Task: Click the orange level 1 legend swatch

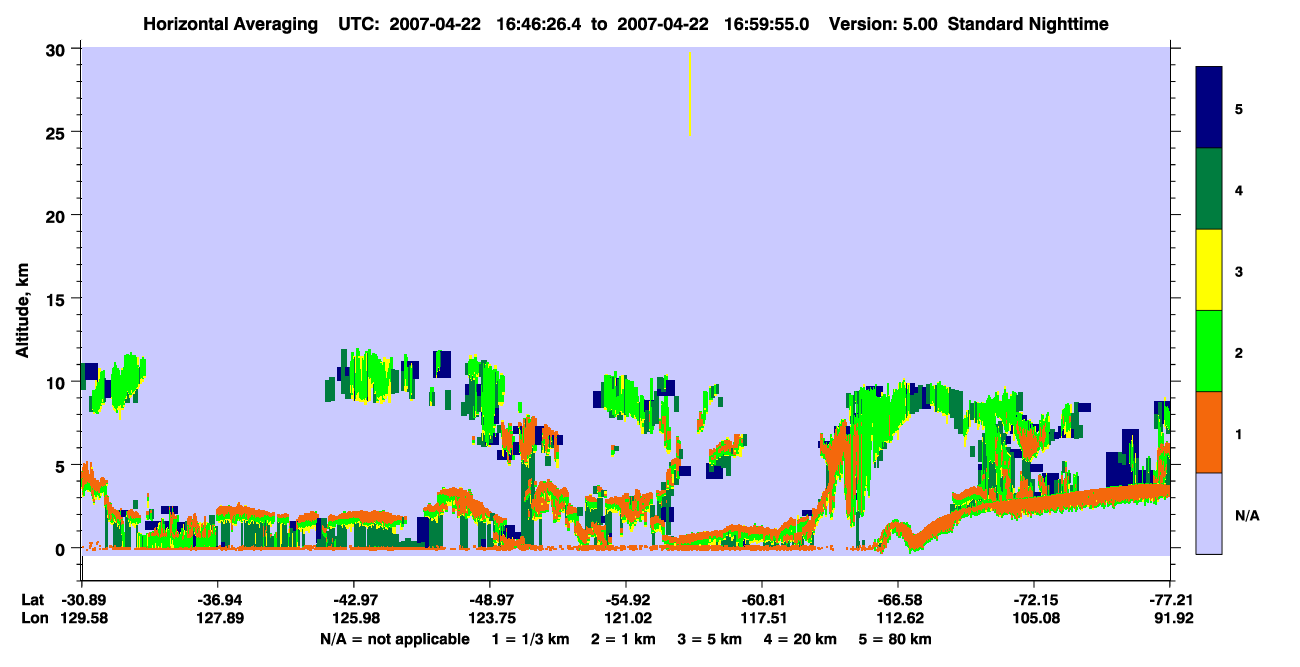Action: 1209,432
